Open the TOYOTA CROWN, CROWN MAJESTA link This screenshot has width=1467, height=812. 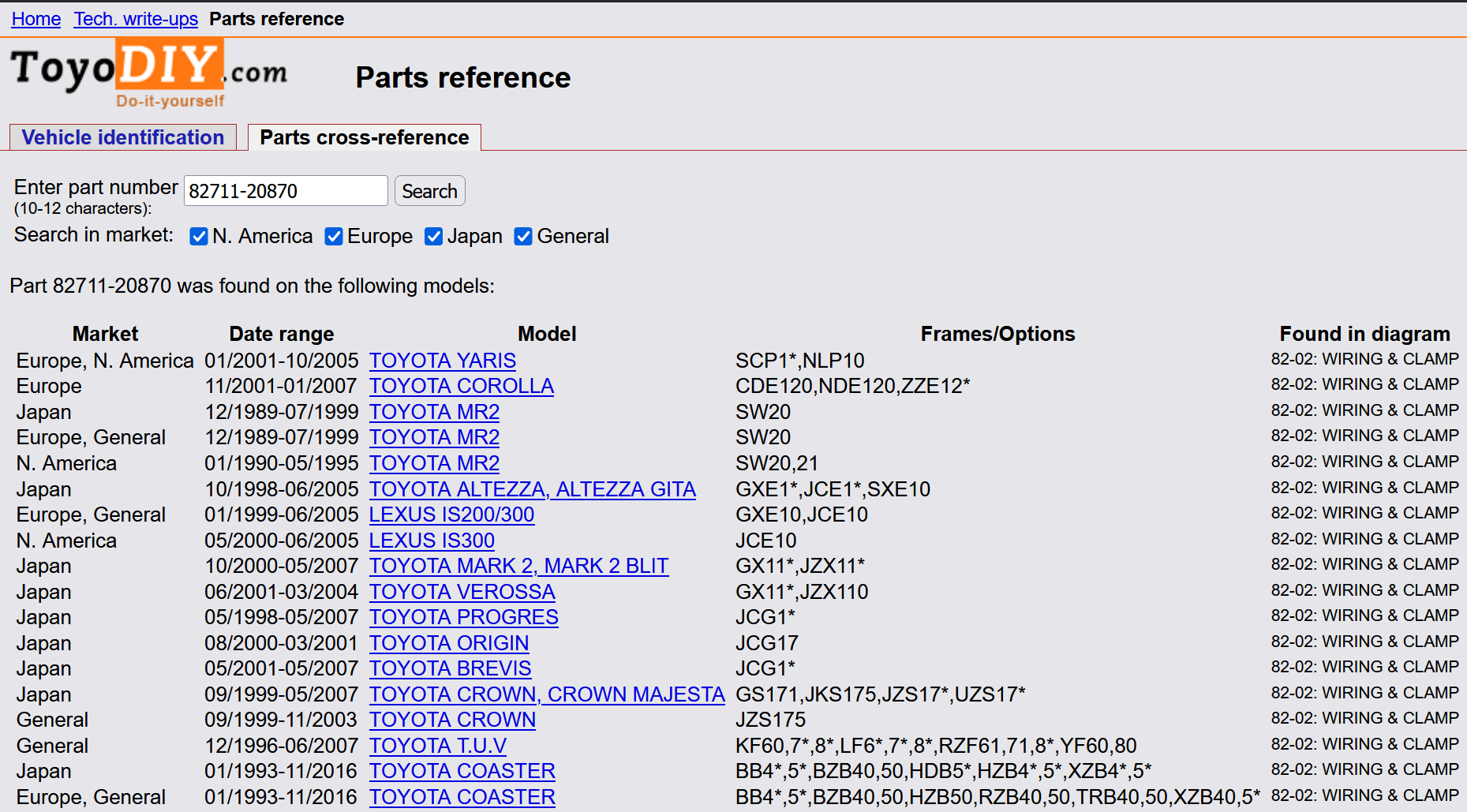click(547, 694)
